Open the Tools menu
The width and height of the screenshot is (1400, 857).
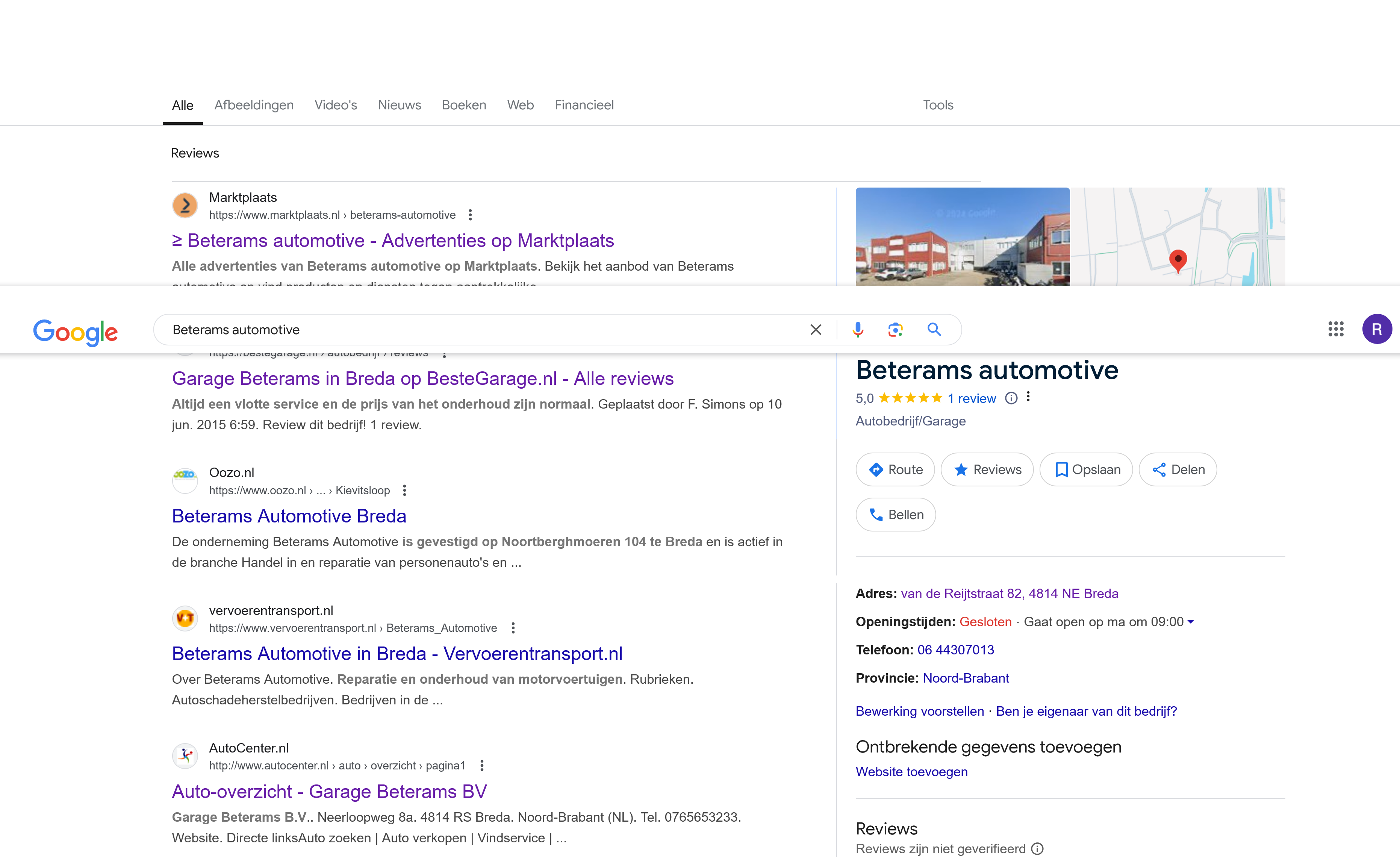(x=937, y=105)
